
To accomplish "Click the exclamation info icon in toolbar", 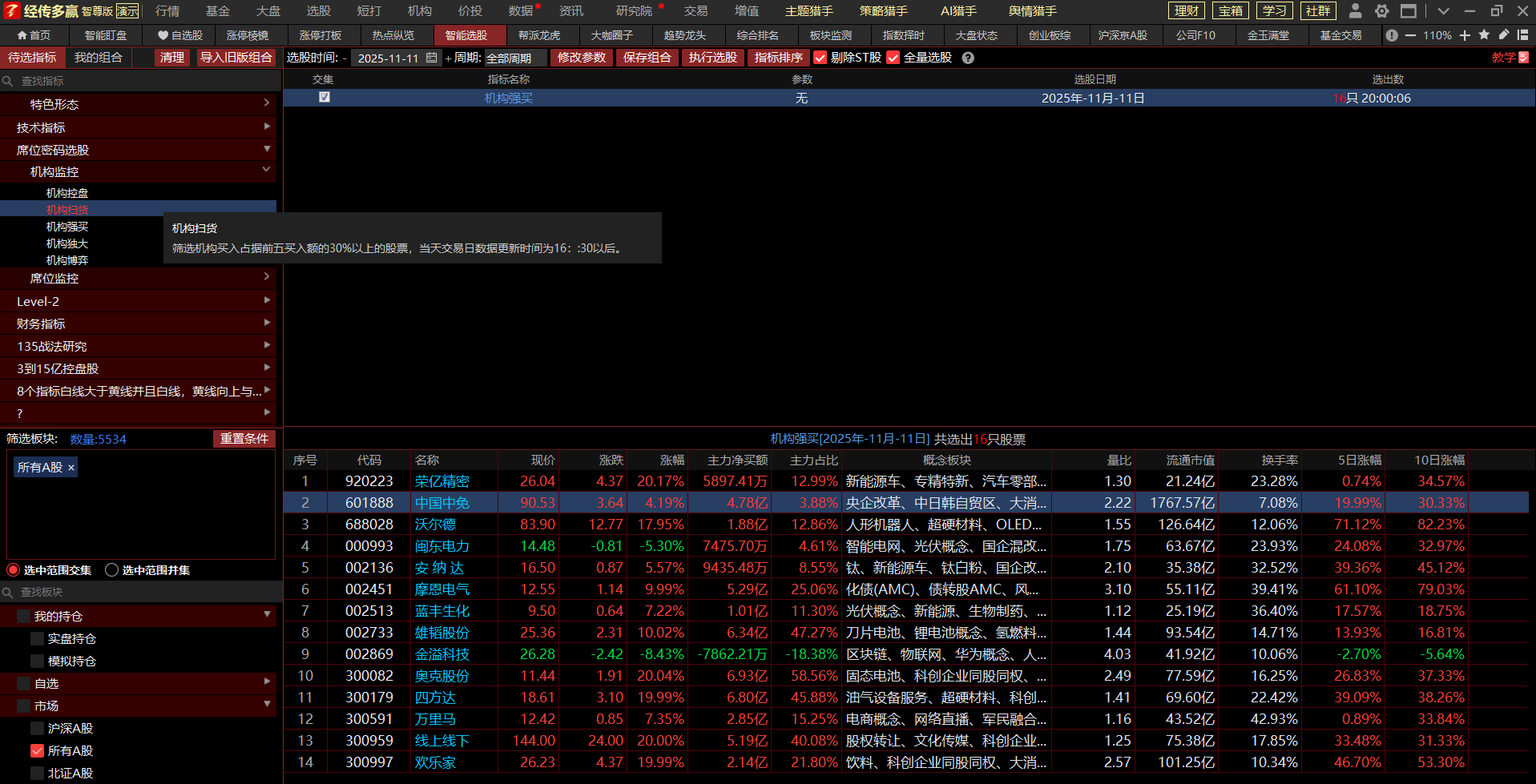I will click(x=1392, y=35).
